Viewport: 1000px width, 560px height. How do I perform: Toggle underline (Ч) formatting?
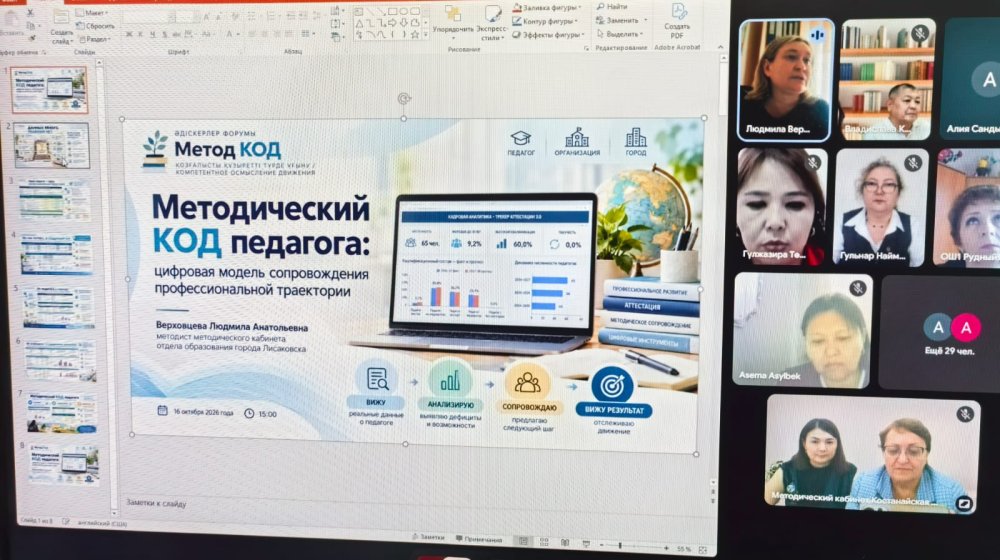[x=153, y=34]
